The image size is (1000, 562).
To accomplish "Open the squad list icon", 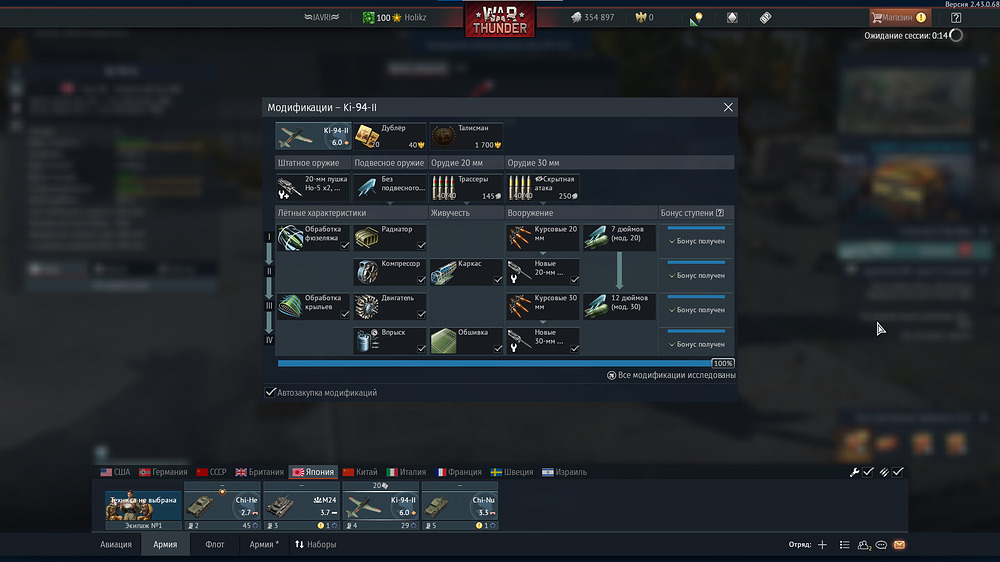I will pyautogui.click(x=844, y=545).
